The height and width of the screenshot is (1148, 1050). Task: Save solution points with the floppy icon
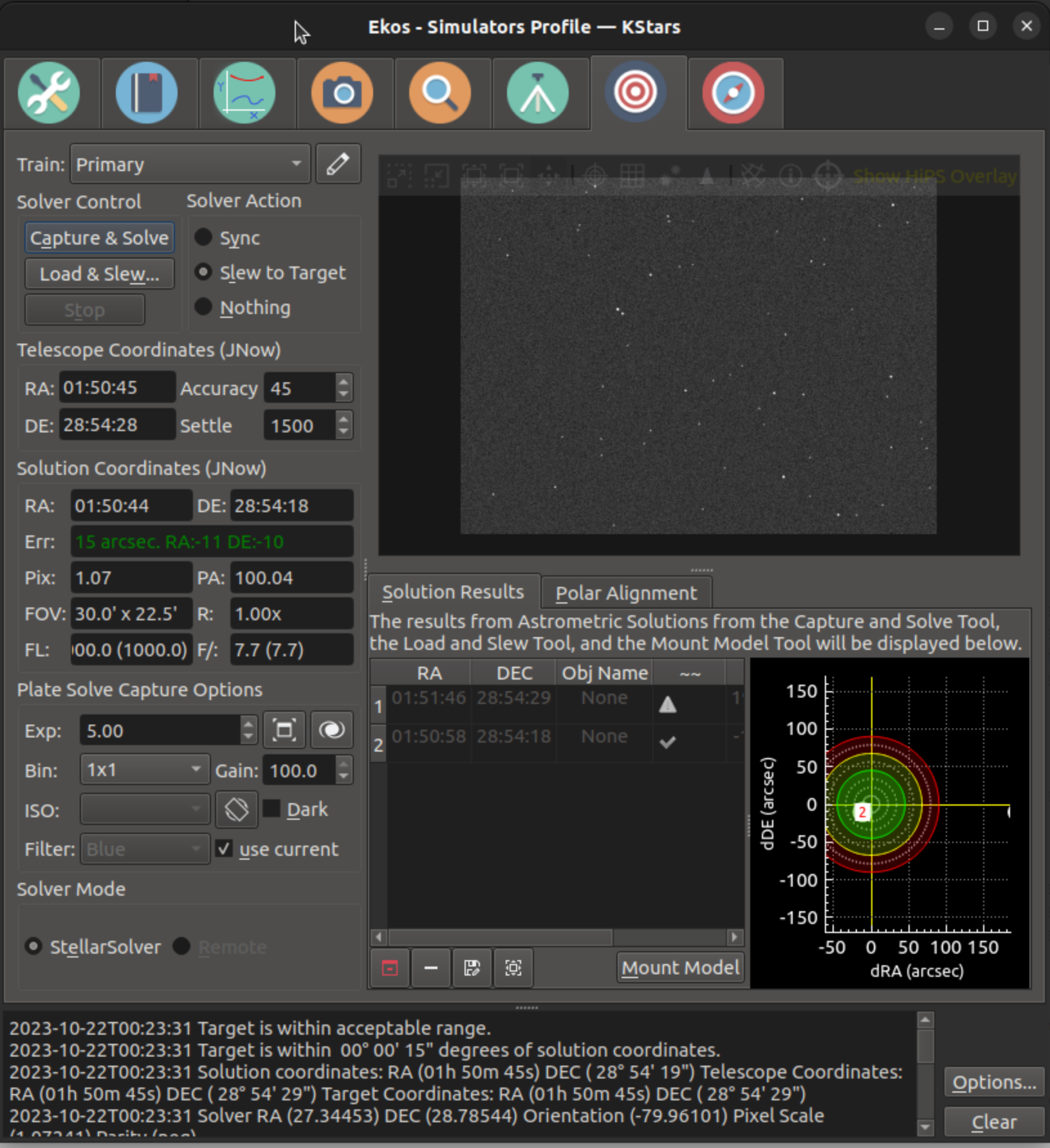(472, 968)
